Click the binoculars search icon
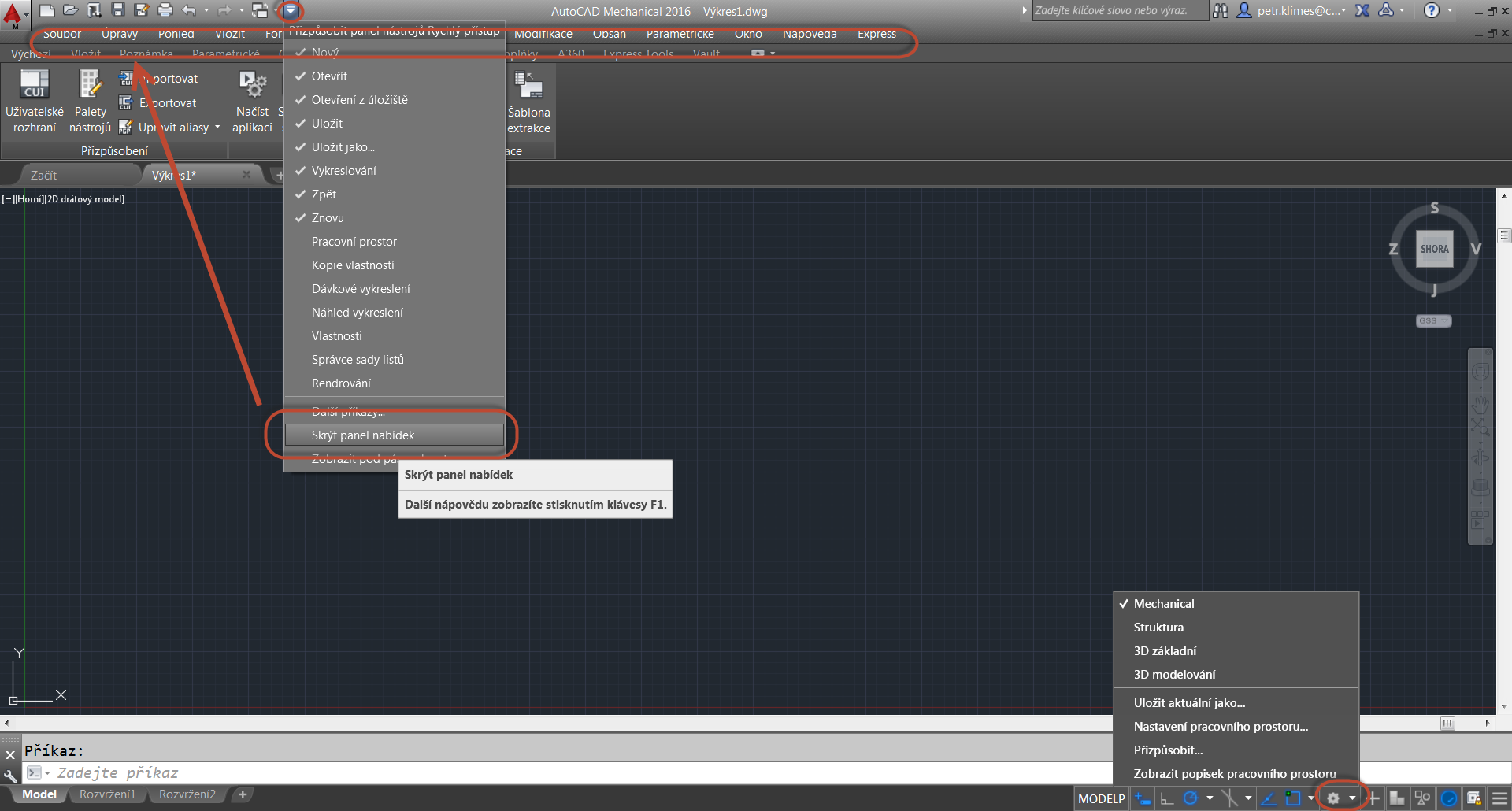The height and width of the screenshot is (811, 1512). (1221, 10)
